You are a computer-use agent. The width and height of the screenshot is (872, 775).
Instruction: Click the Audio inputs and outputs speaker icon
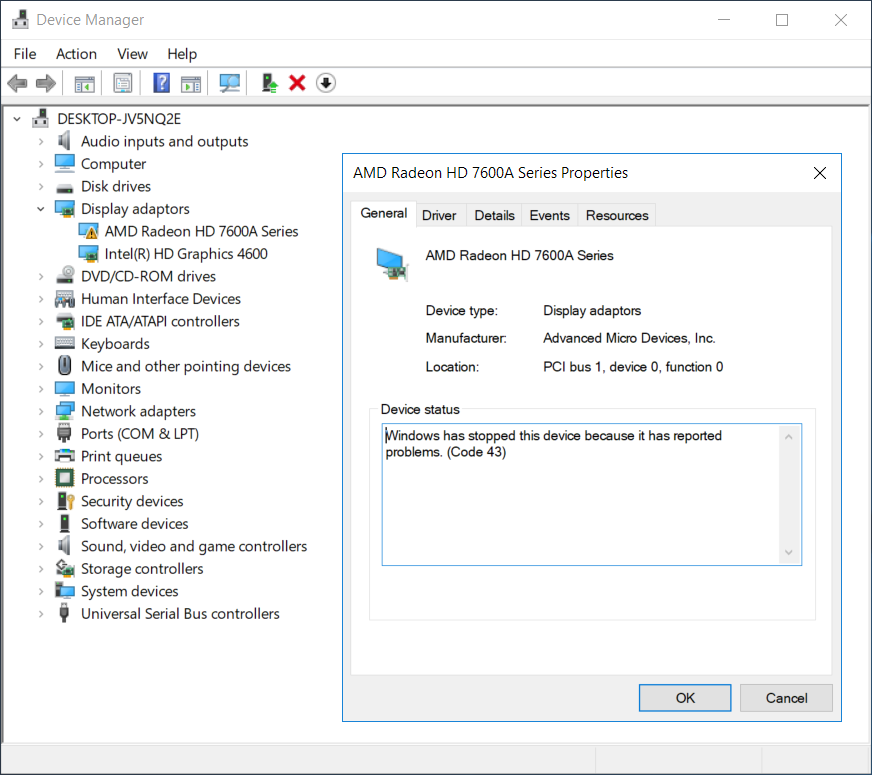click(65, 141)
